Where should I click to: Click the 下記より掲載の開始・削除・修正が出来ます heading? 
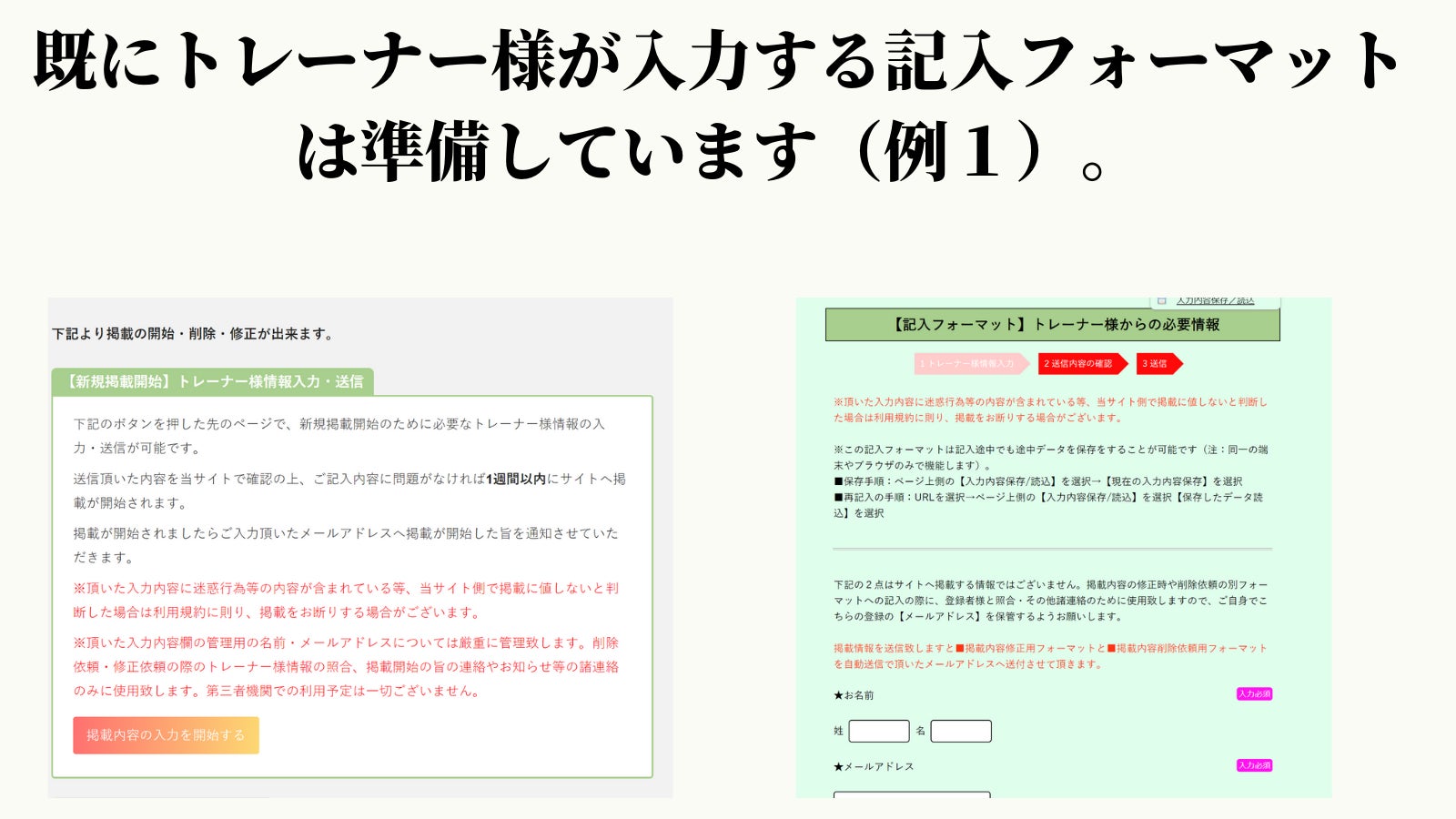(193, 334)
